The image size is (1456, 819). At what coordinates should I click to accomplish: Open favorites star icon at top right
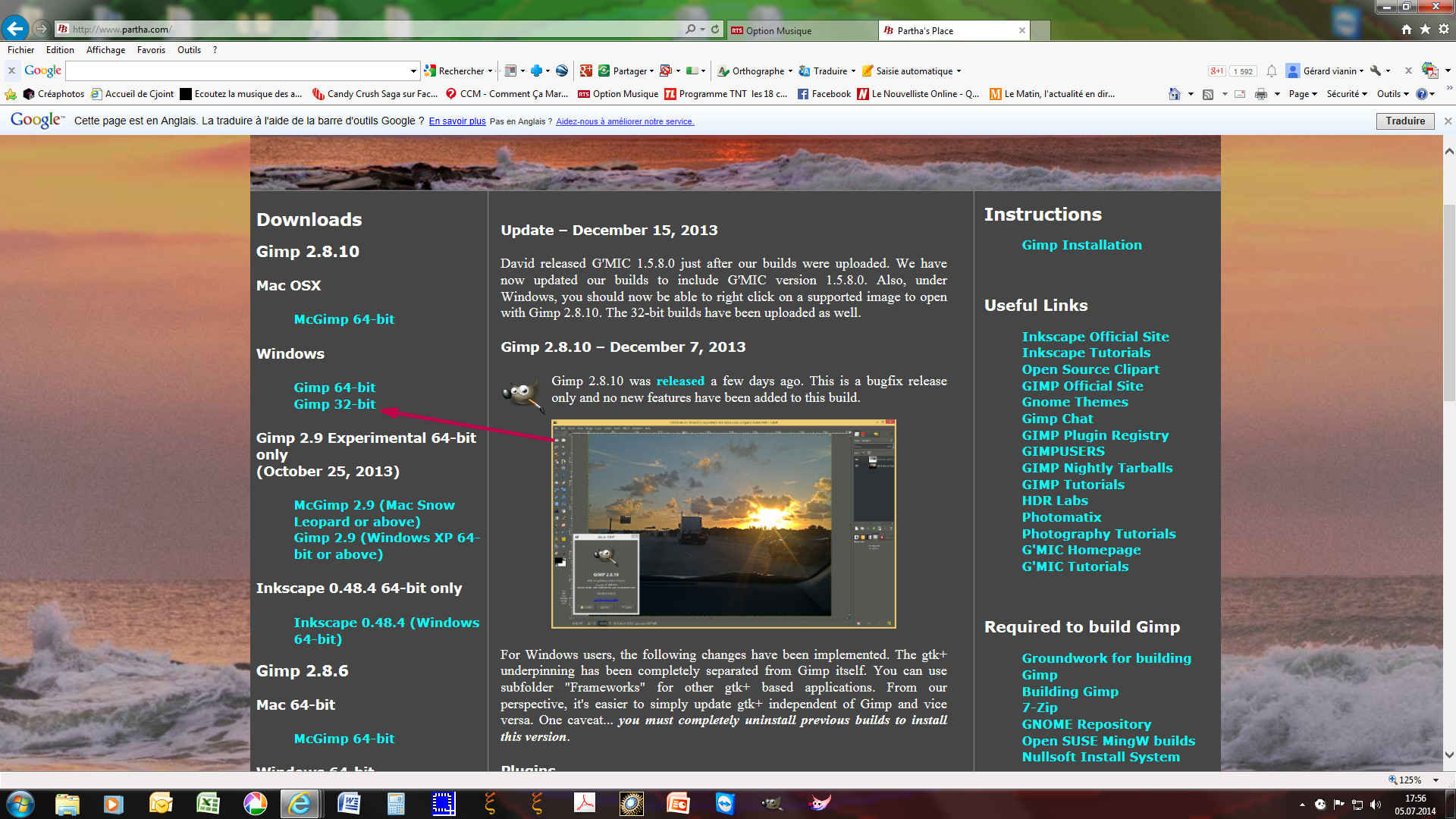[1425, 30]
